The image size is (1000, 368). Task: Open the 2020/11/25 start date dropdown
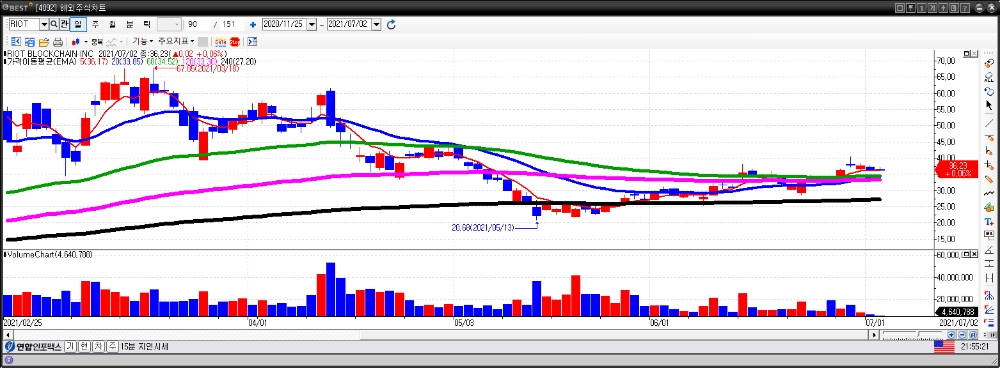(x=312, y=24)
